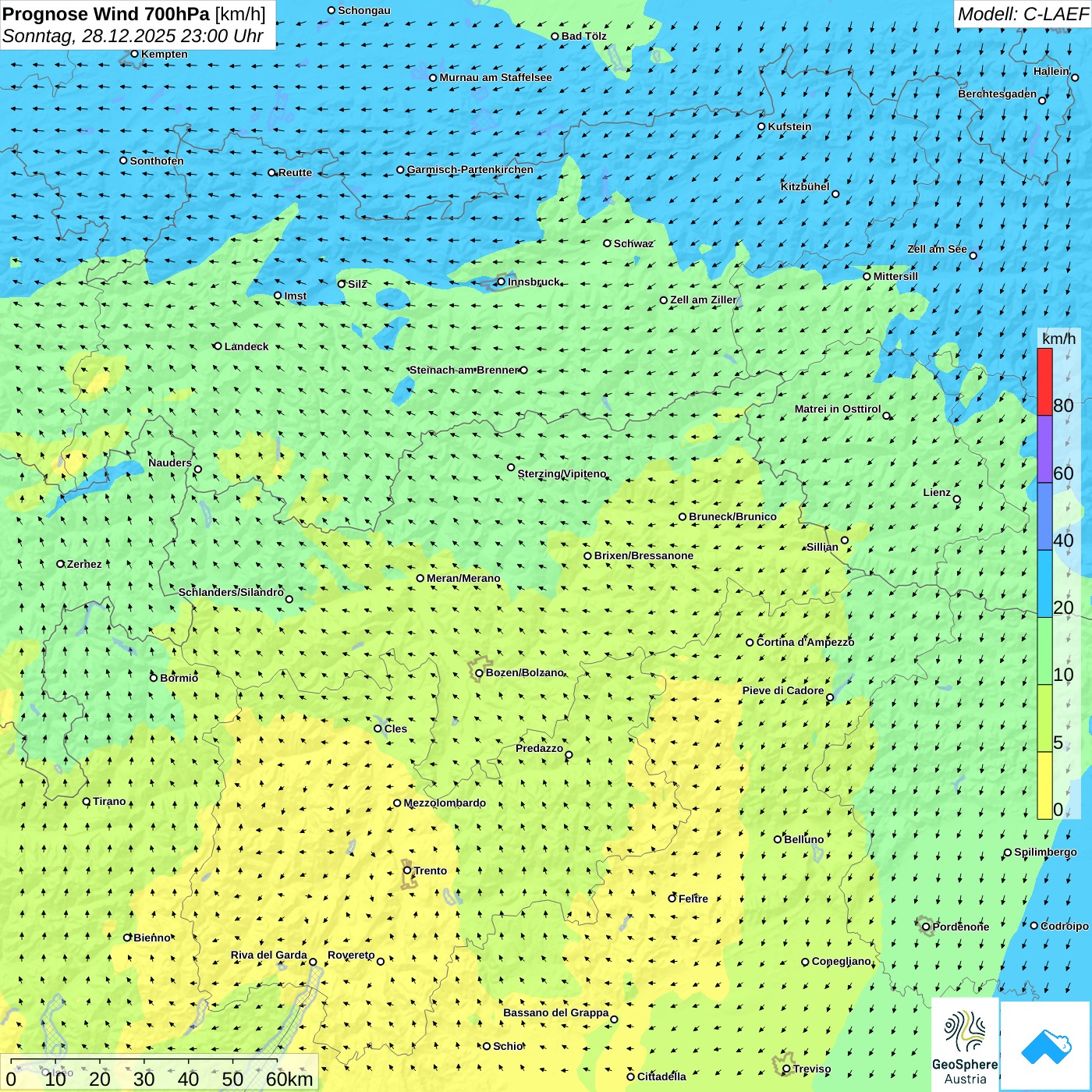Click the Kitzbühel label
The image size is (1092, 1092).
(x=805, y=186)
